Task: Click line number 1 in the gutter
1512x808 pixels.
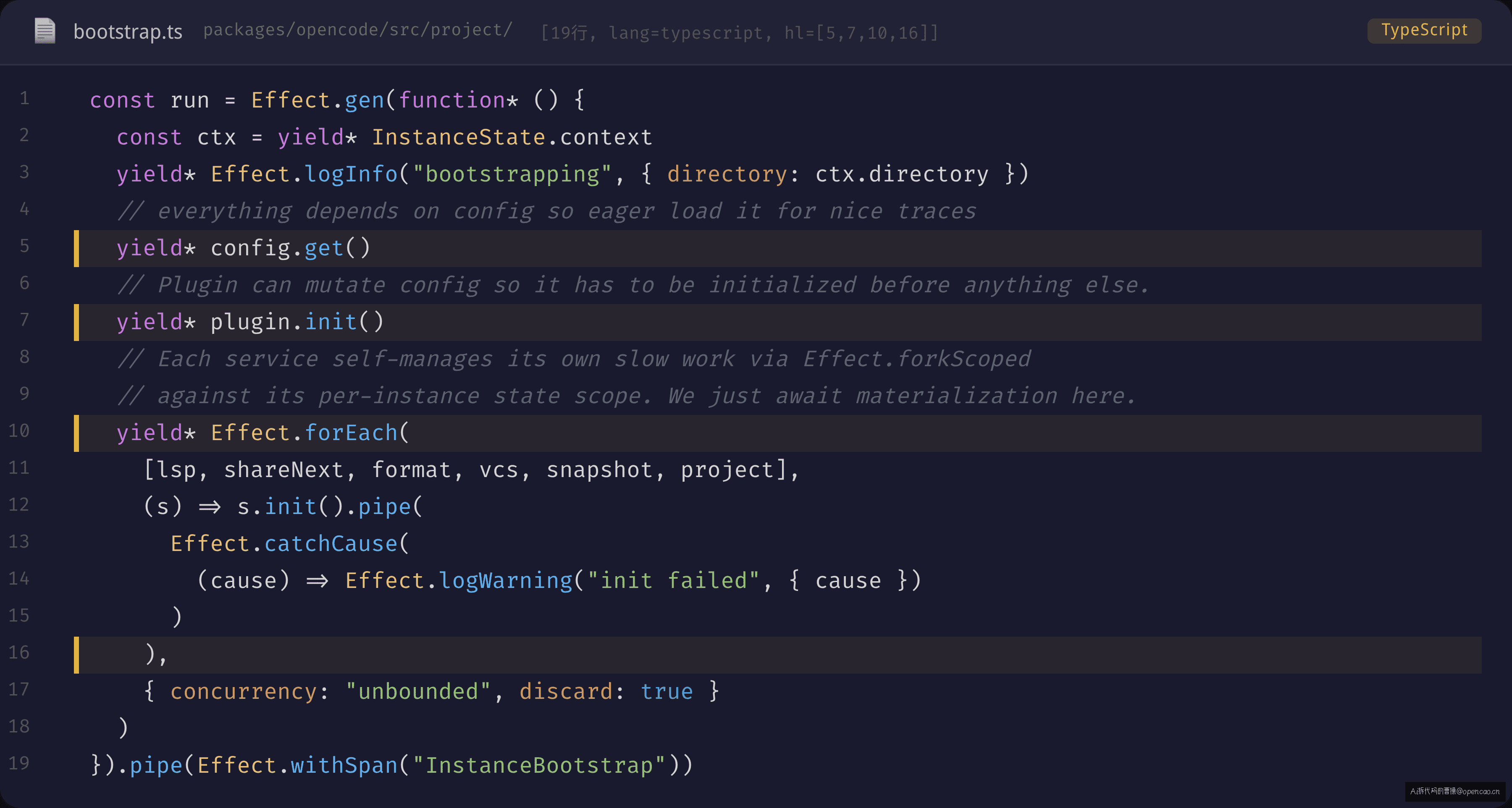Action: click(x=25, y=98)
